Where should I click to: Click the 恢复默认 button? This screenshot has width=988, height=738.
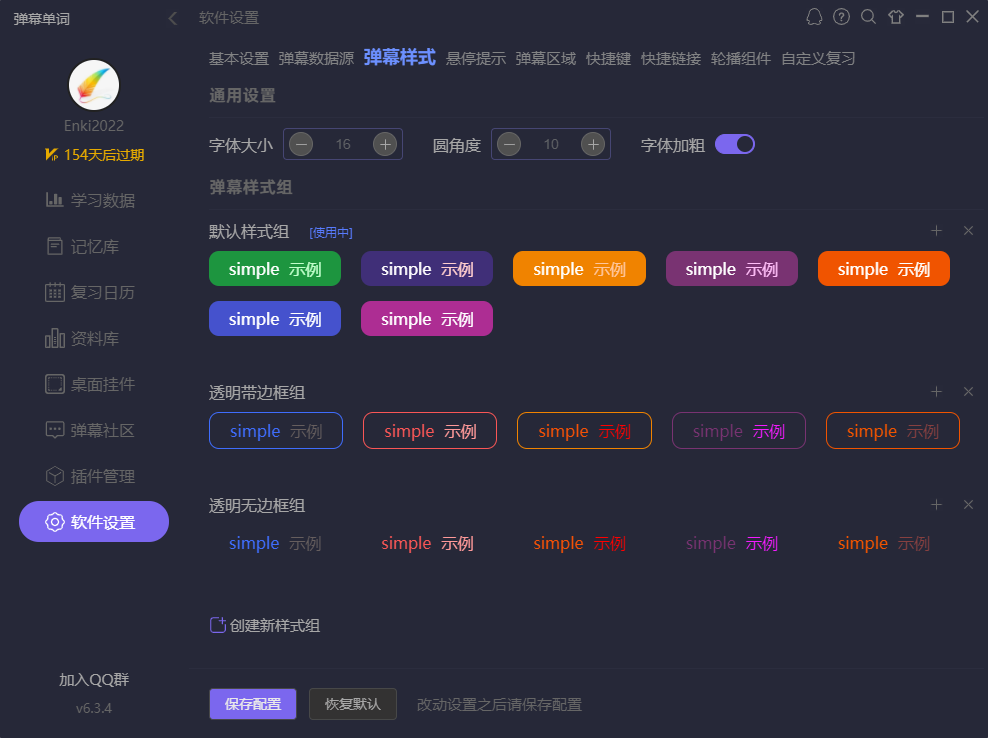[x=352, y=704]
